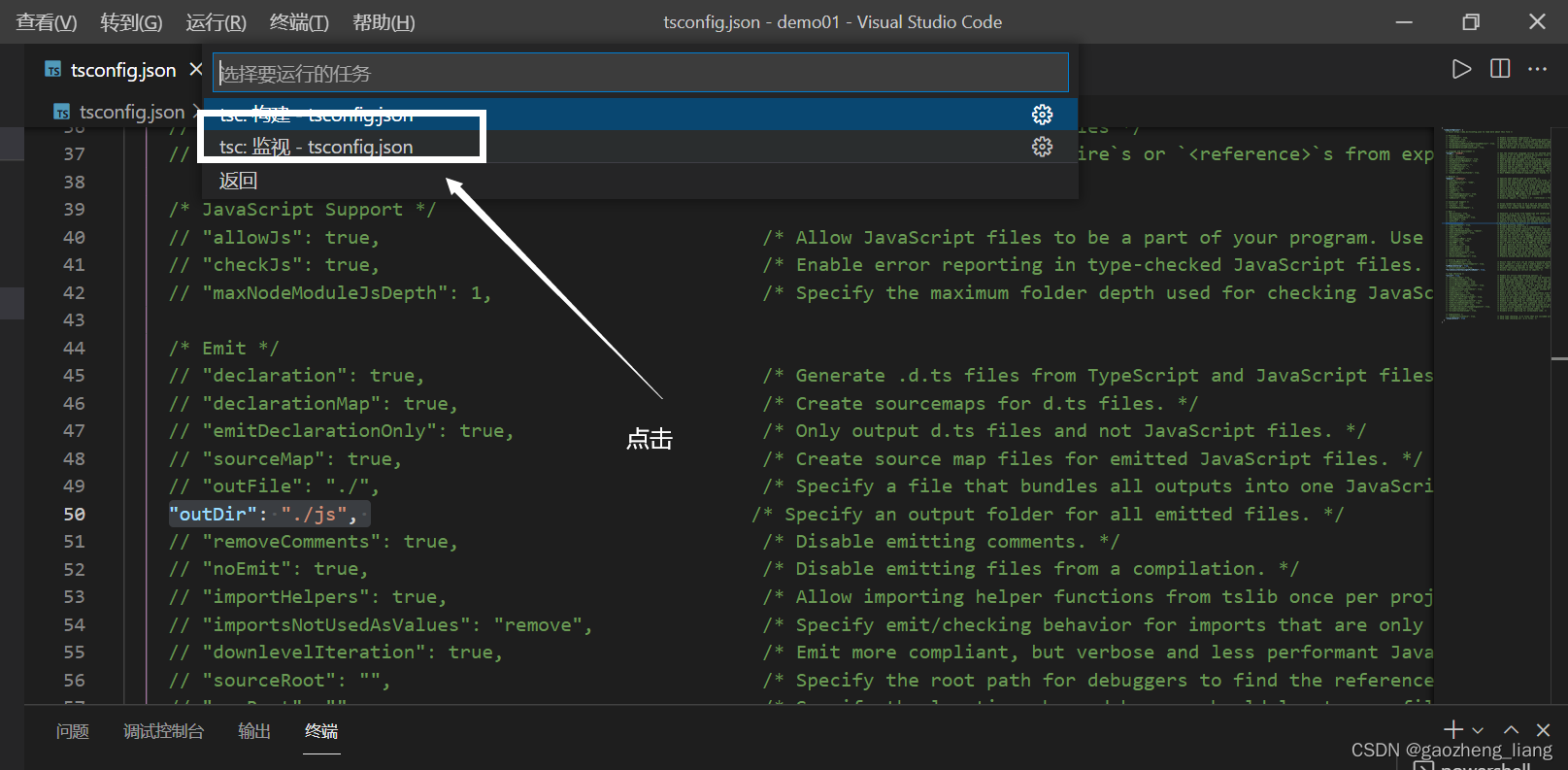
Task: Add a new terminal with plus icon
Action: coord(1453,729)
